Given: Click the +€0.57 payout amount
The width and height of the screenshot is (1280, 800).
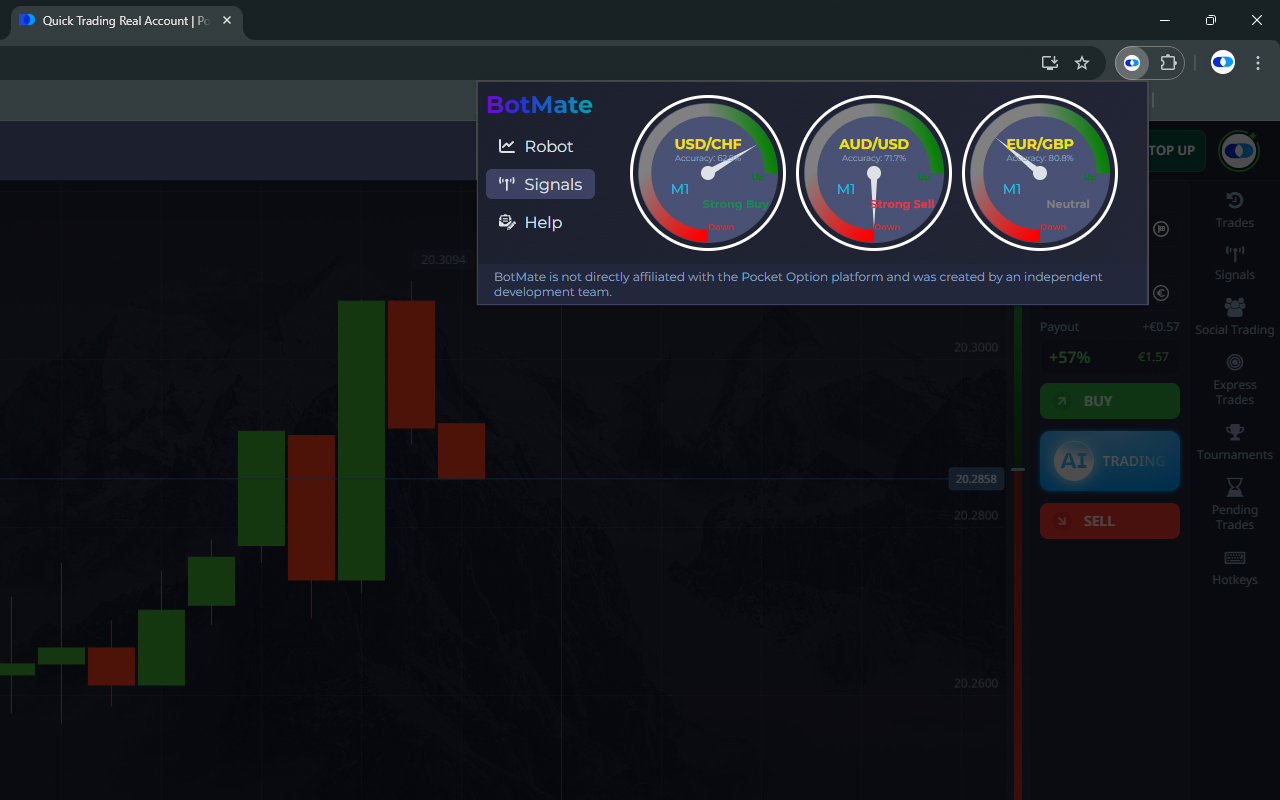Looking at the screenshot, I should pos(1161,327).
